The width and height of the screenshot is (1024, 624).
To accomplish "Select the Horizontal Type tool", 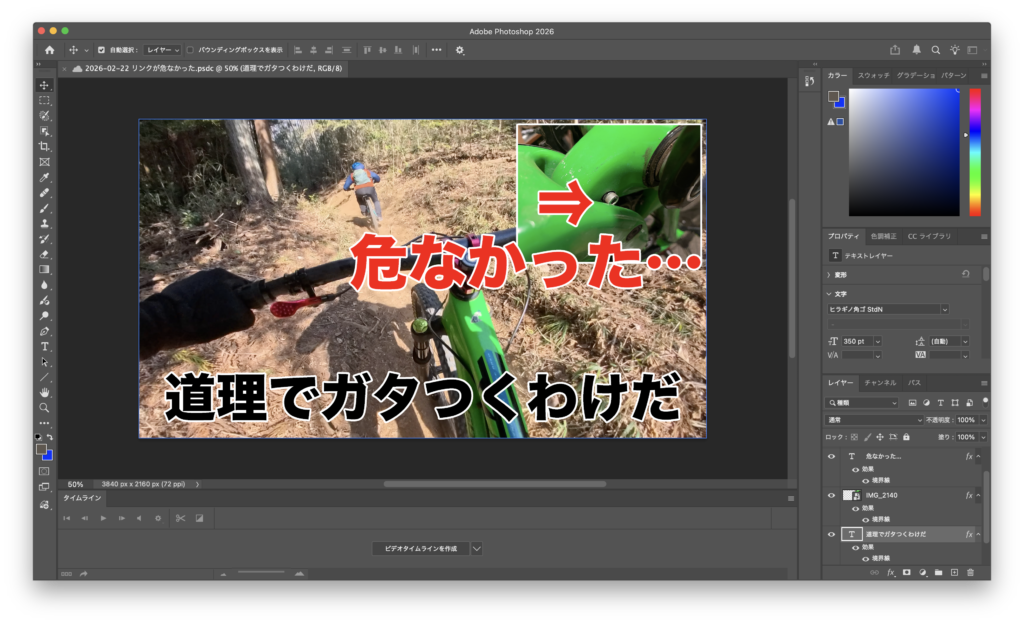I will pyautogui.click(x=44, y=346).
